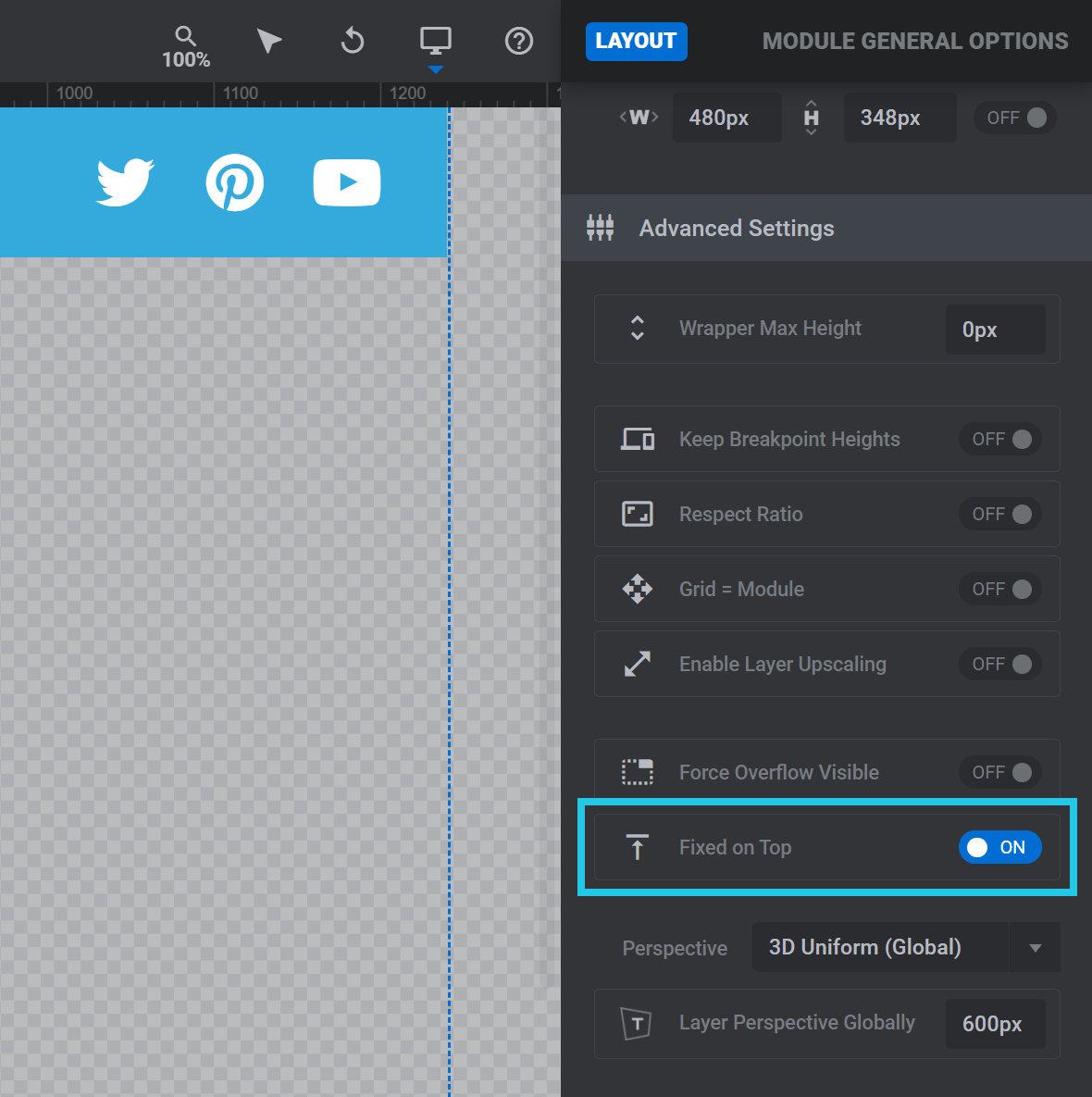Click the zoom magnifier at 100%
The image size is (1092, 1097).
185,36
